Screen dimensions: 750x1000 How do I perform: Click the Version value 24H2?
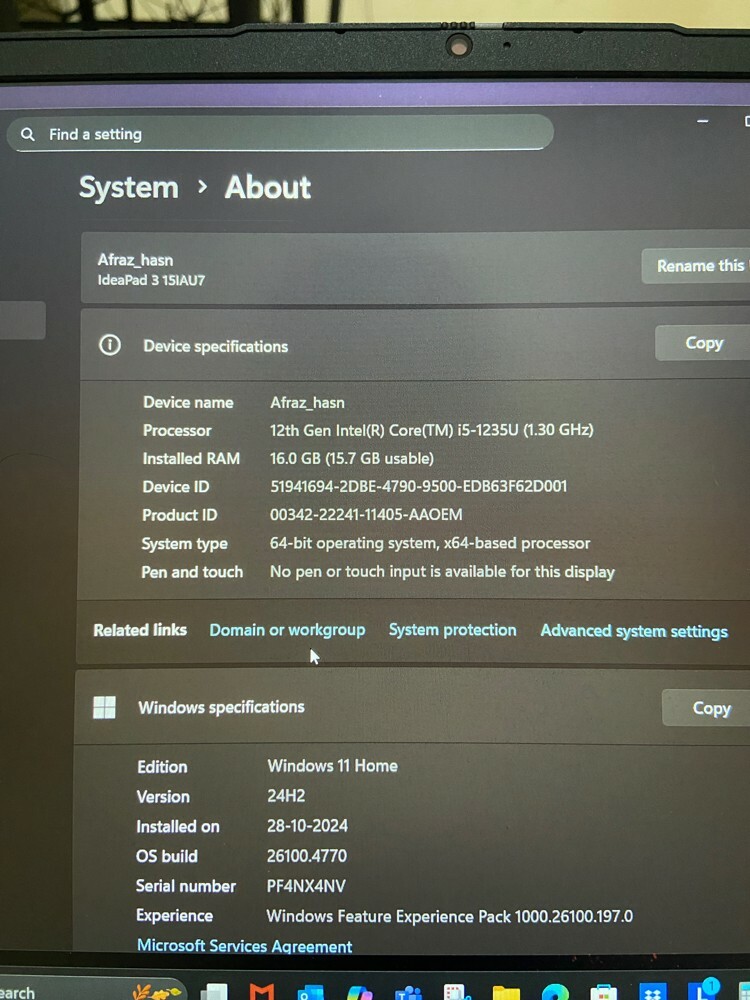[286, 796]
